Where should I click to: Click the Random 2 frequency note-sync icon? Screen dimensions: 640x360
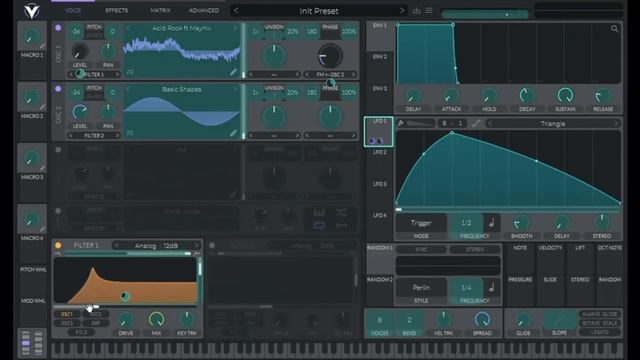(x=492, y=288)
